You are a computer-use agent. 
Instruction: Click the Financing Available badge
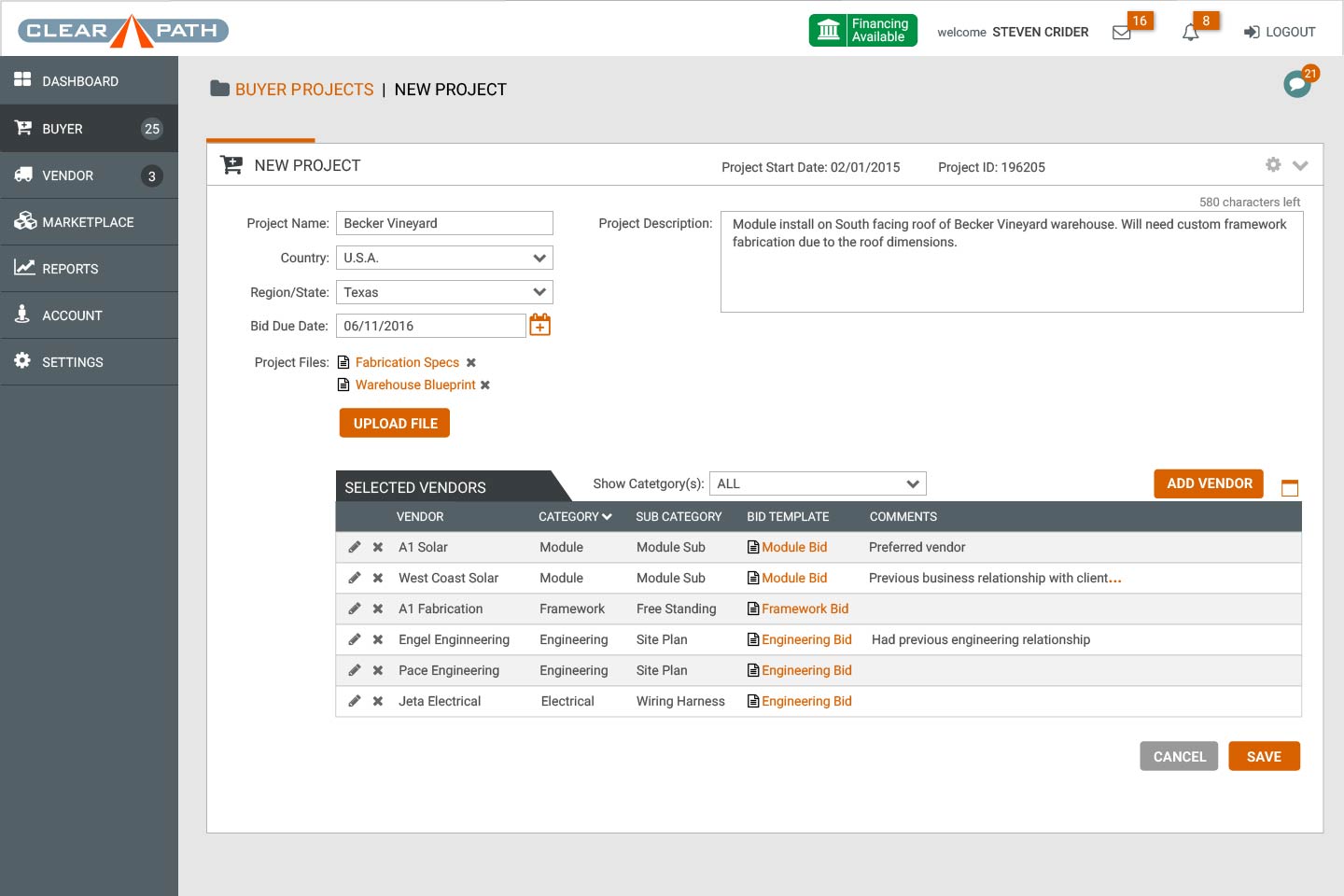(x=863, y=30)
